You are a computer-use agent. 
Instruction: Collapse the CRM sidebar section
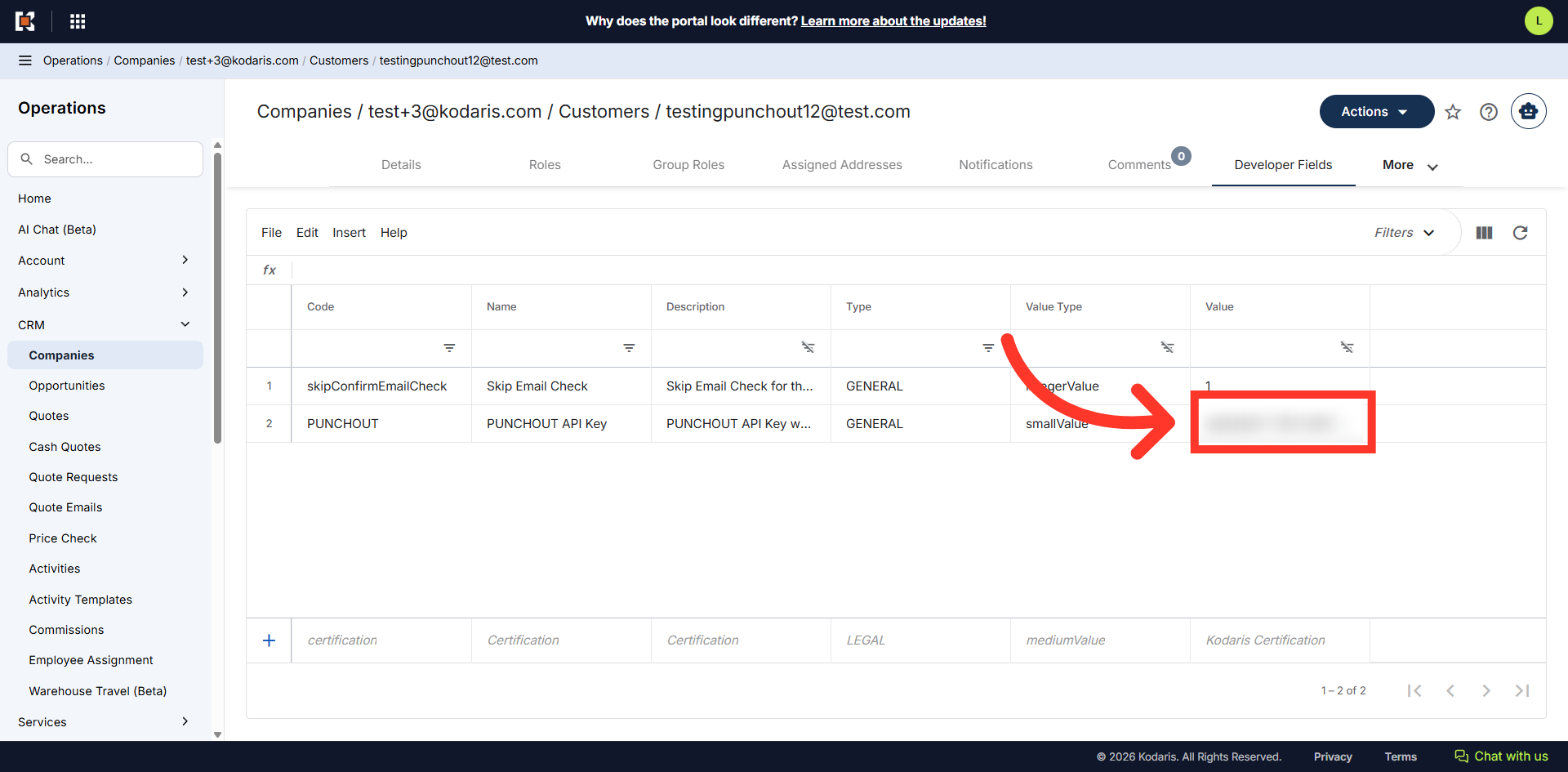[x=185, y=324]
